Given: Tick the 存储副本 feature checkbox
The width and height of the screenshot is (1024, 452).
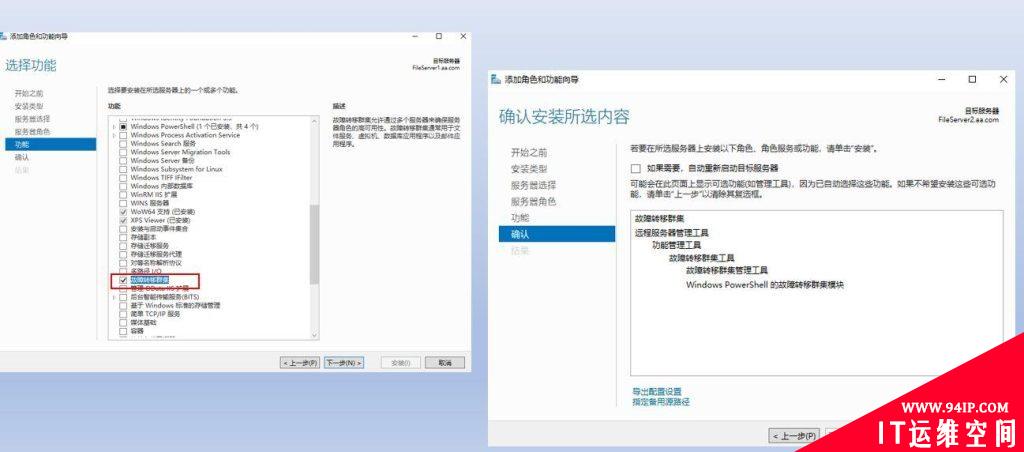Looking at the screenshot, I should pos(123,237).
